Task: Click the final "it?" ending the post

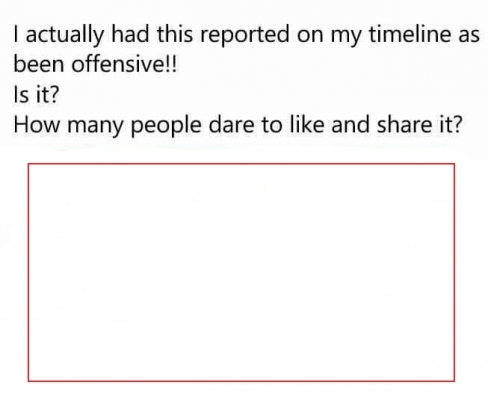Action: point(449,124)
